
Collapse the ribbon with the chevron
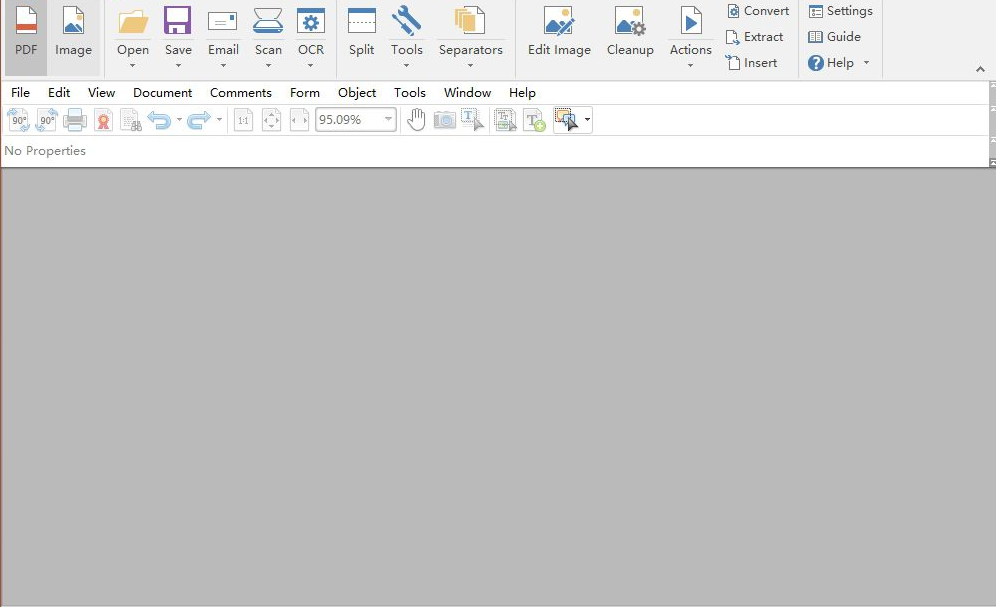980,71
